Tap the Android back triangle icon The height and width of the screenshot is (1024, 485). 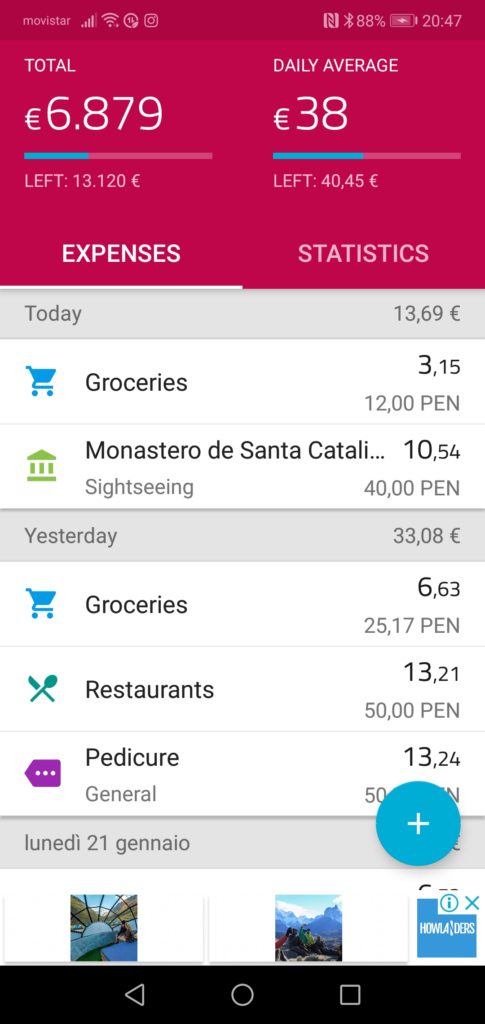[134, 995]
